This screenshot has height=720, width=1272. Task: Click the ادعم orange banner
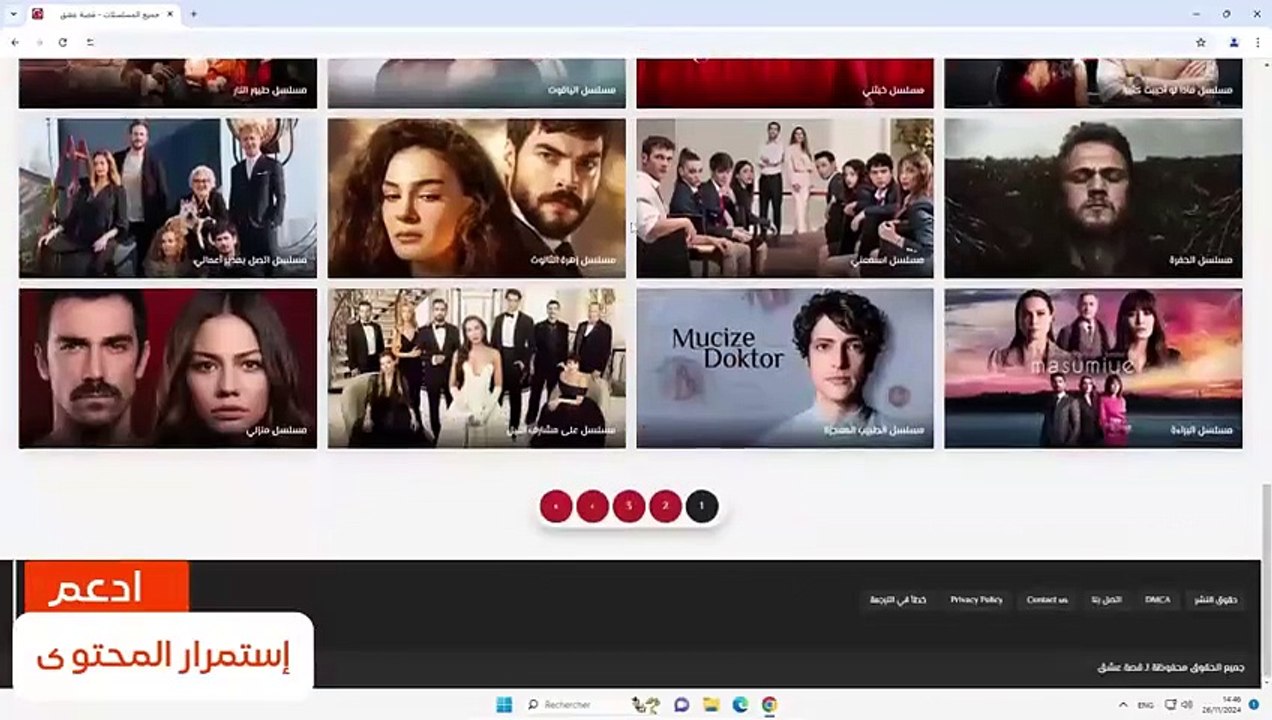point(107,588)
